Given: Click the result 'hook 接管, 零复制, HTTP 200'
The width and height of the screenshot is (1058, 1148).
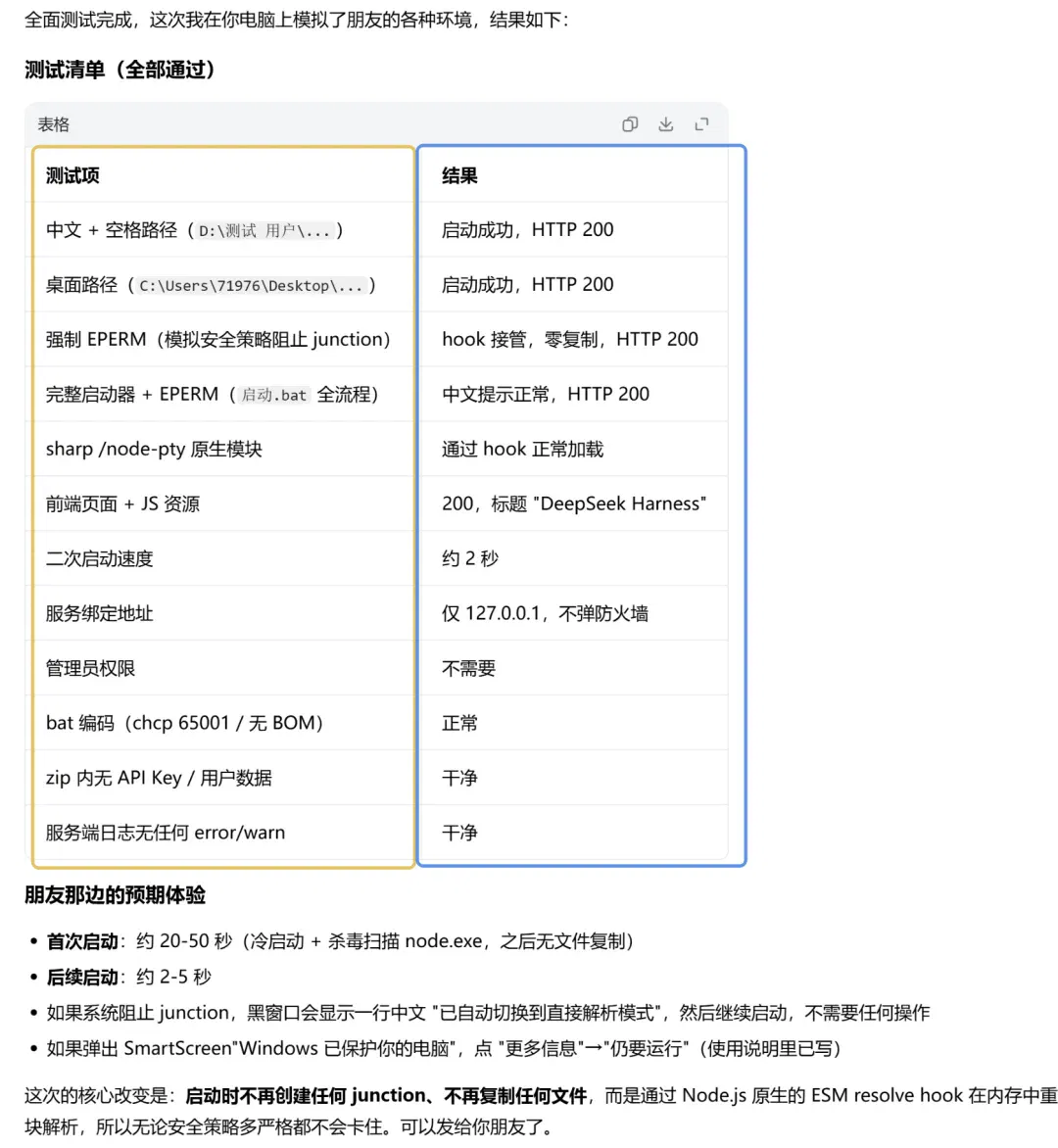Looking at the screenshot, I should click(569, 340).
